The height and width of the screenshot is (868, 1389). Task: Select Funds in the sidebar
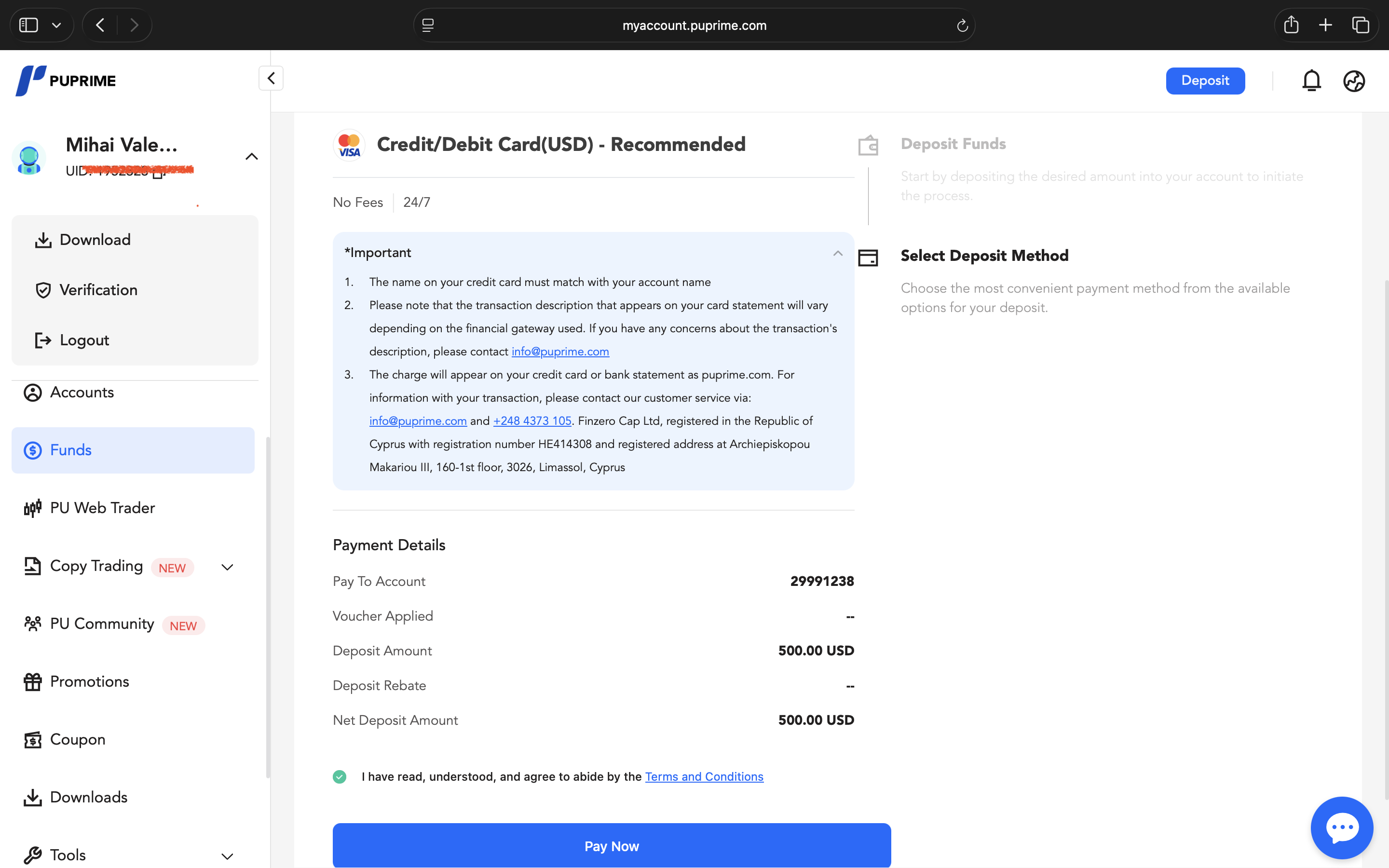tap(133, 450)
